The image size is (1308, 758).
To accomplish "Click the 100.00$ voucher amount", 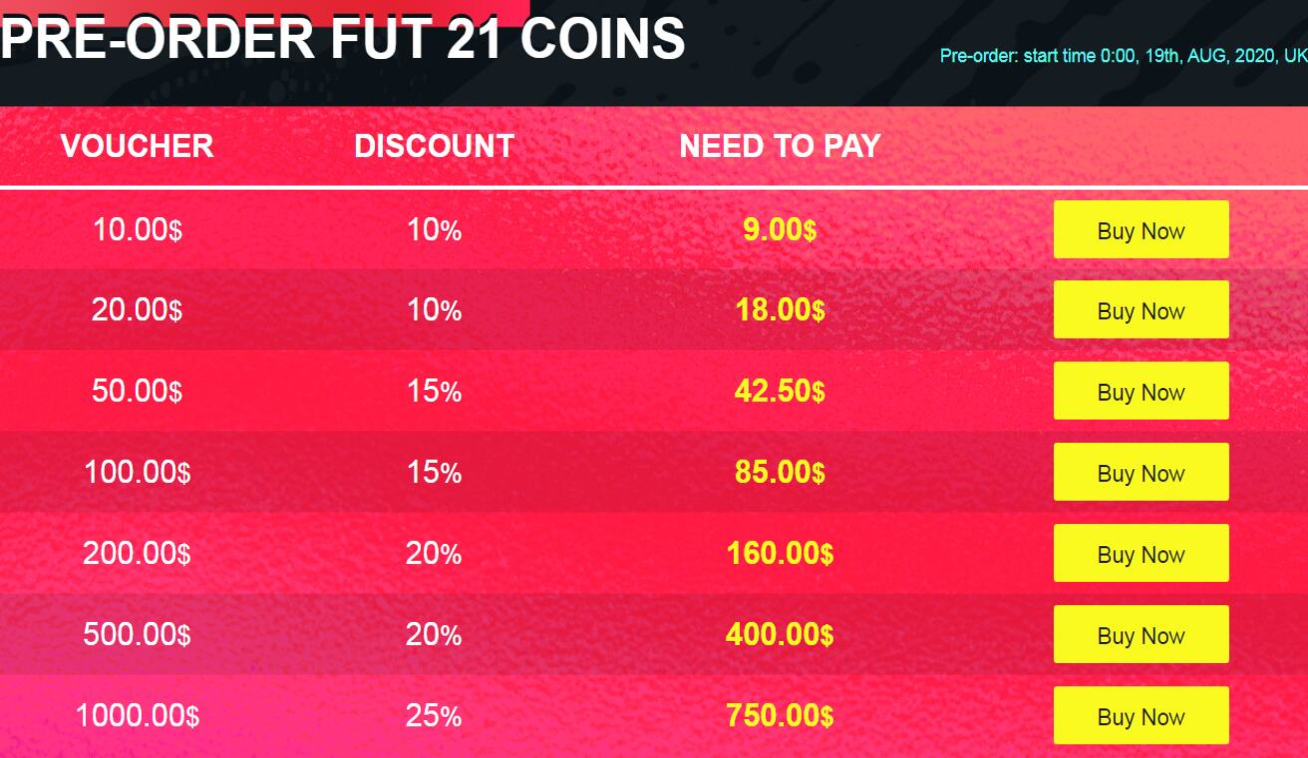I will 137,472.
